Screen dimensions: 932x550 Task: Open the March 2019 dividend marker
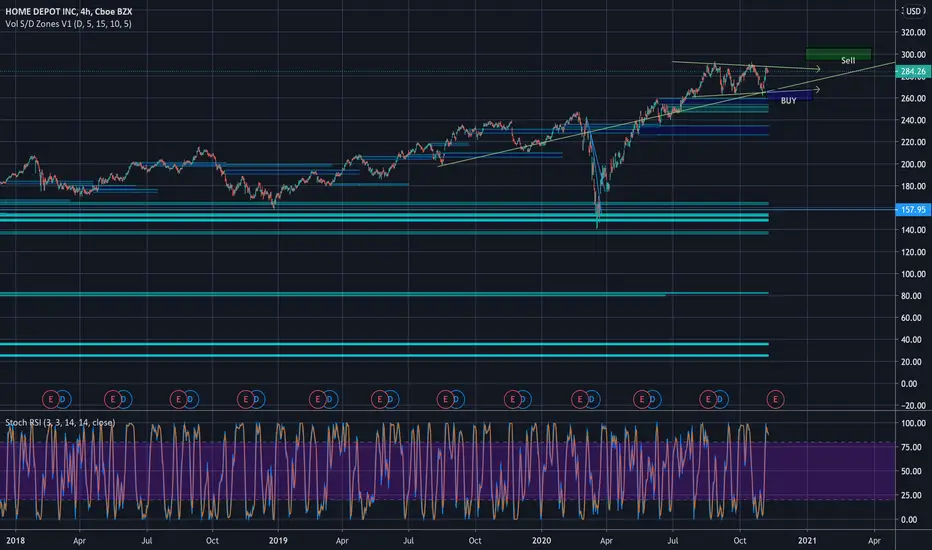pos(331,399)
